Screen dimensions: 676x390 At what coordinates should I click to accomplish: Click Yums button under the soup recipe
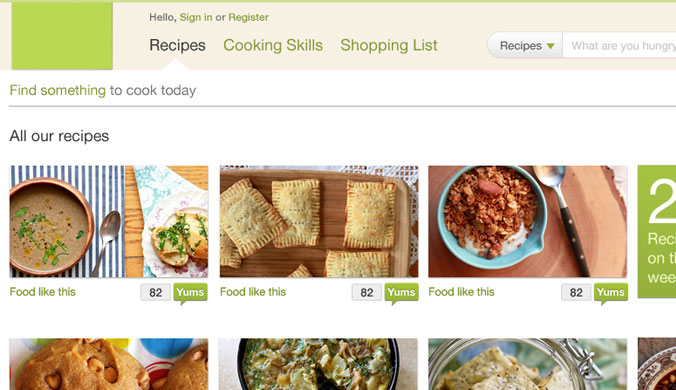191,293
